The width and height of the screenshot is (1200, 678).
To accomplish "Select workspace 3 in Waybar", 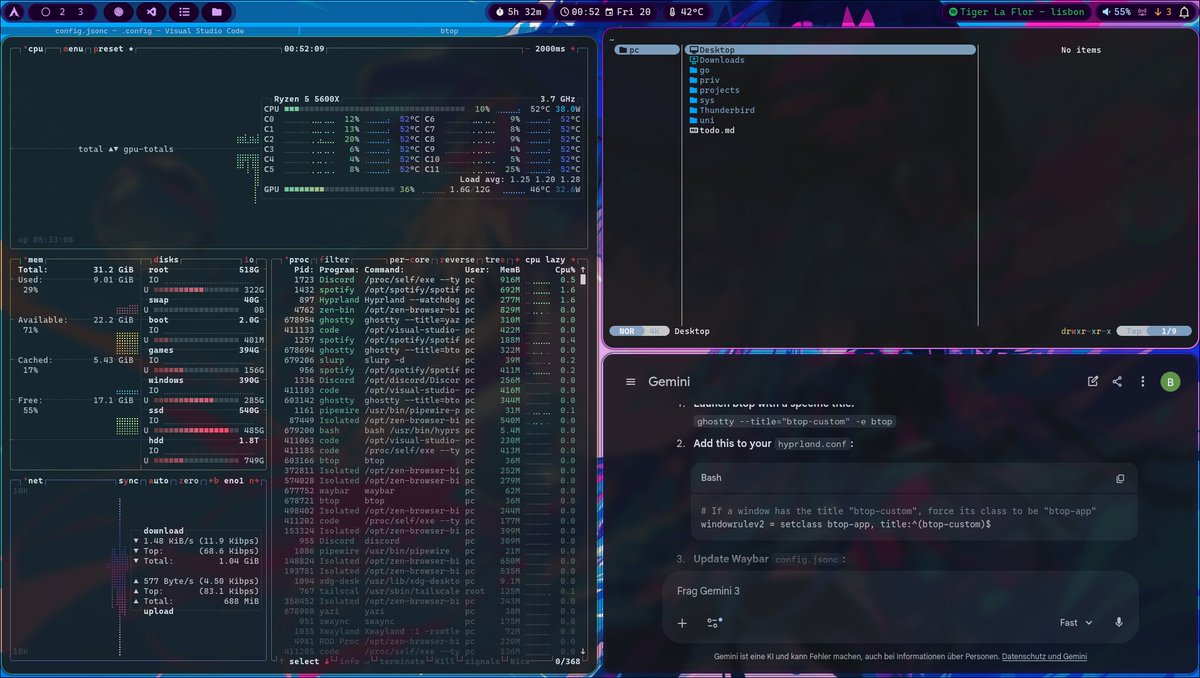I will (81, 12).
